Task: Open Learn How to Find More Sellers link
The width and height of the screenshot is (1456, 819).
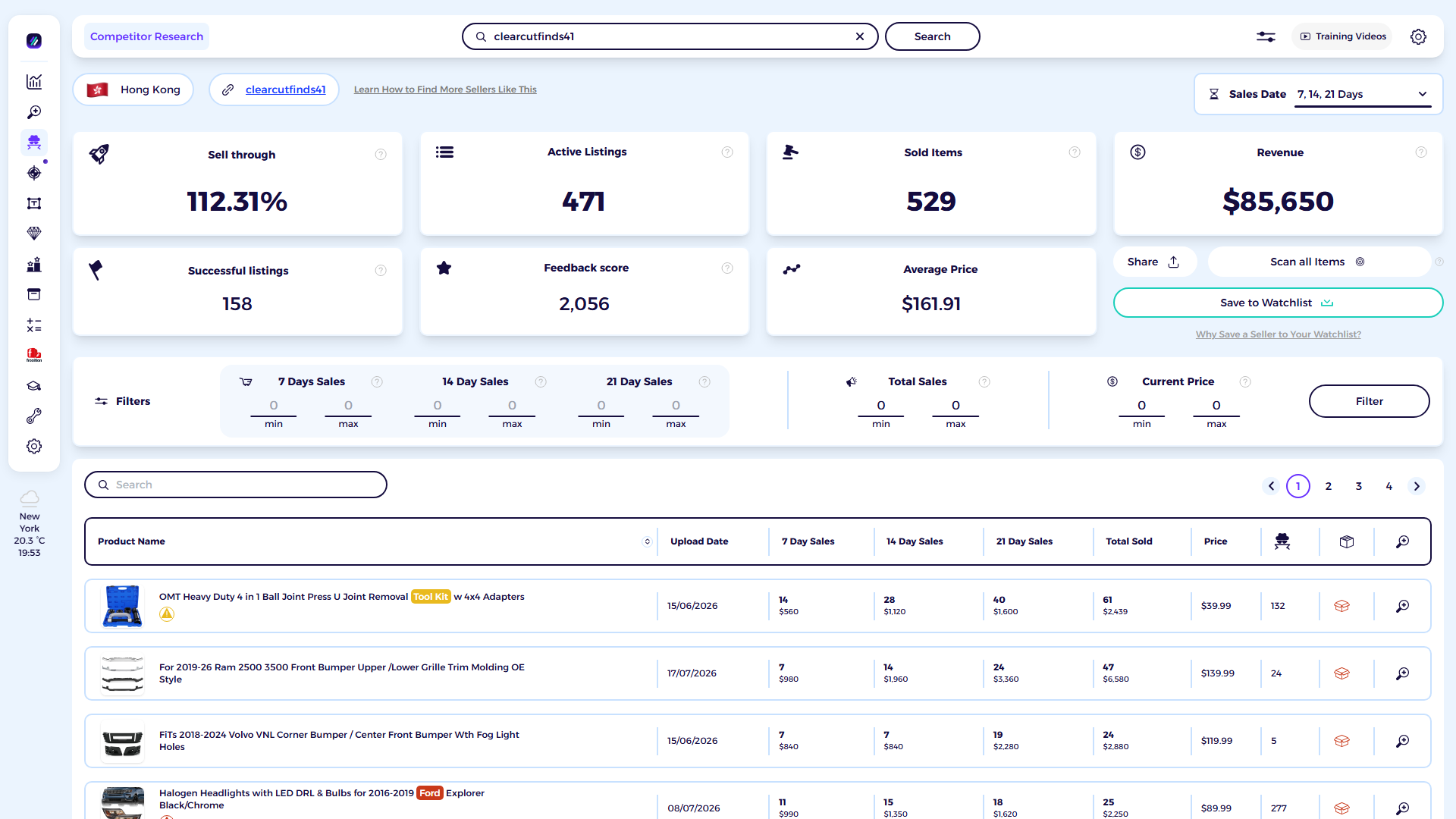Action: [445, 89]
